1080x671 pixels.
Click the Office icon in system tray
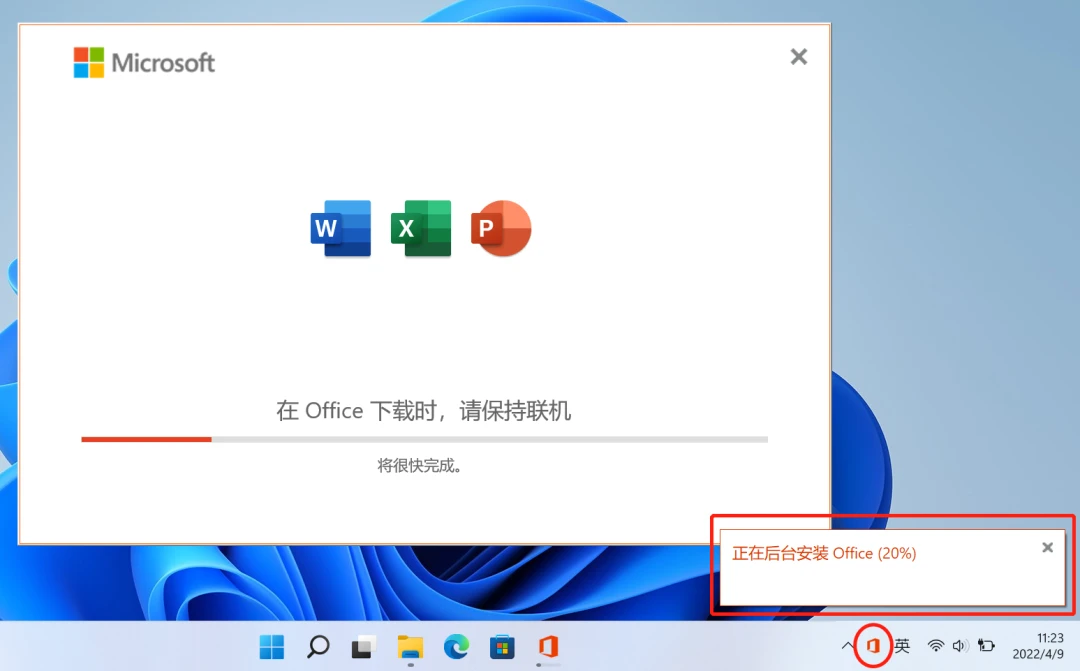coord(873,646)
